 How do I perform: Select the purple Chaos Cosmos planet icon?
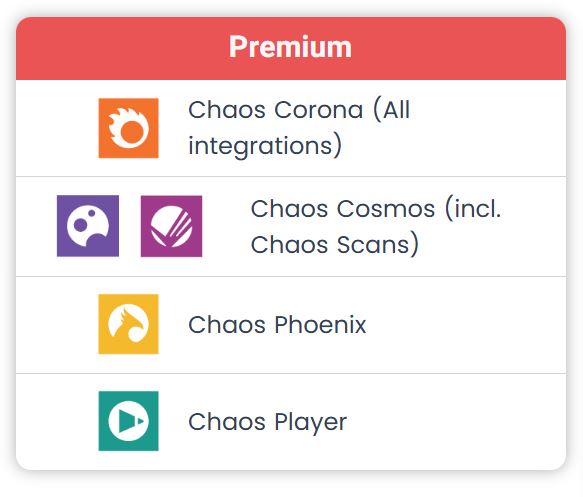88,226
